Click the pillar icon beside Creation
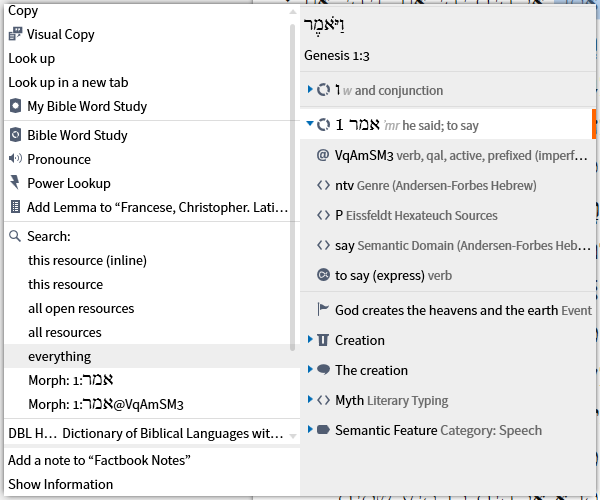Viewport: 600px width, 500px height. 323,340
